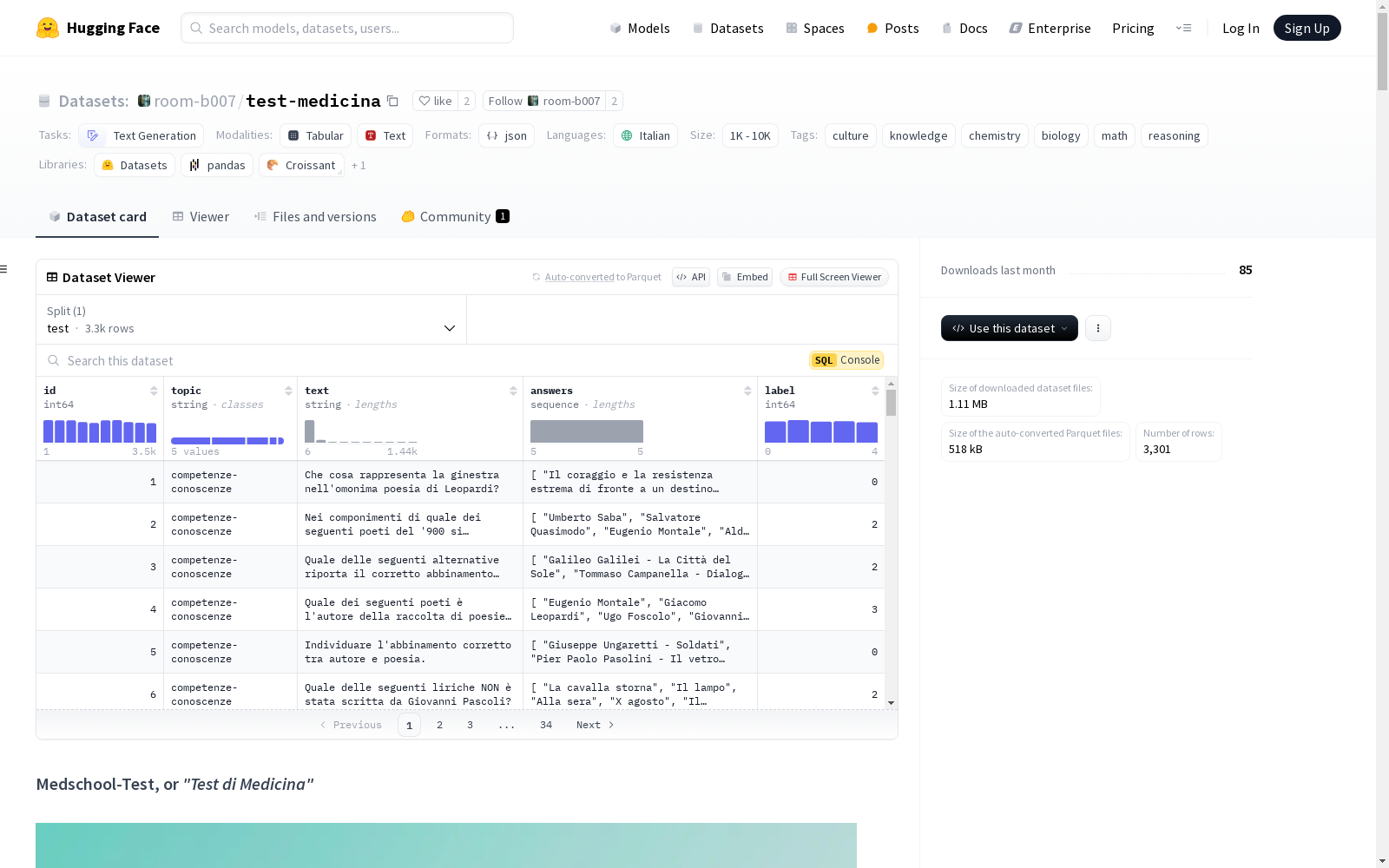Viewport: 1389px width, 868px height.
Task: Click the reasoning tag
Action: pyautogui.click(x=1174, y=135)
